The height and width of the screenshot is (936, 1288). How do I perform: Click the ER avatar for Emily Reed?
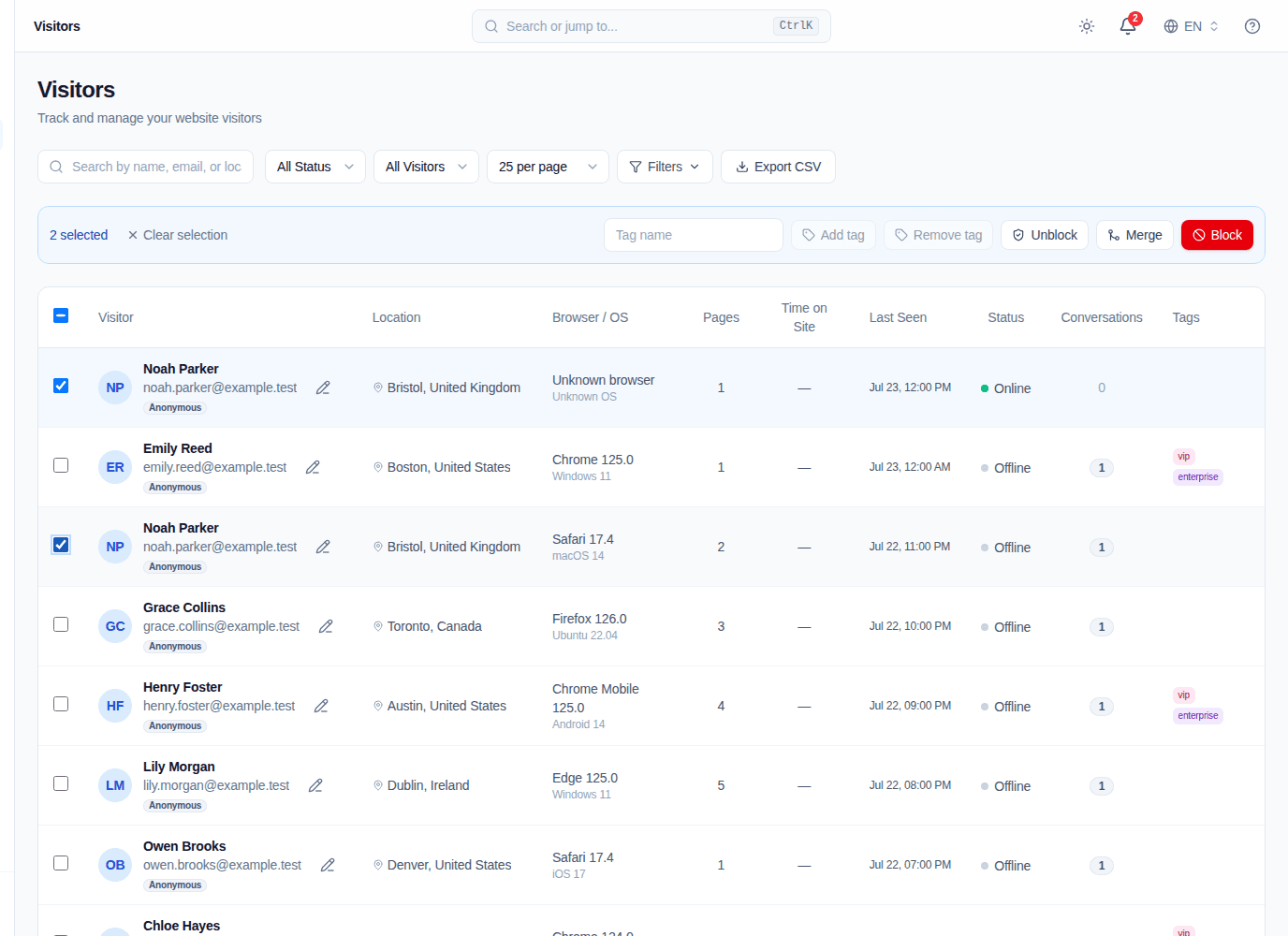click(x=115, y=467)
